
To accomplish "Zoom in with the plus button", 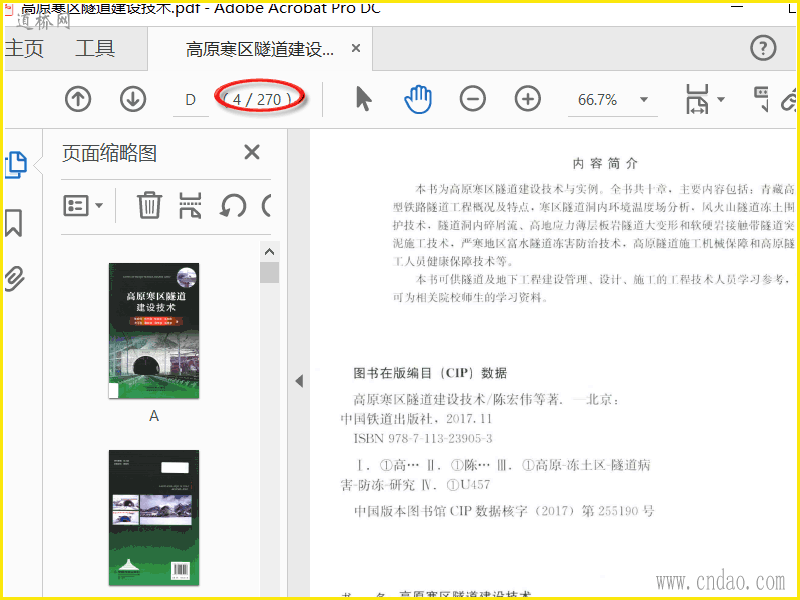I will [528, 99].
